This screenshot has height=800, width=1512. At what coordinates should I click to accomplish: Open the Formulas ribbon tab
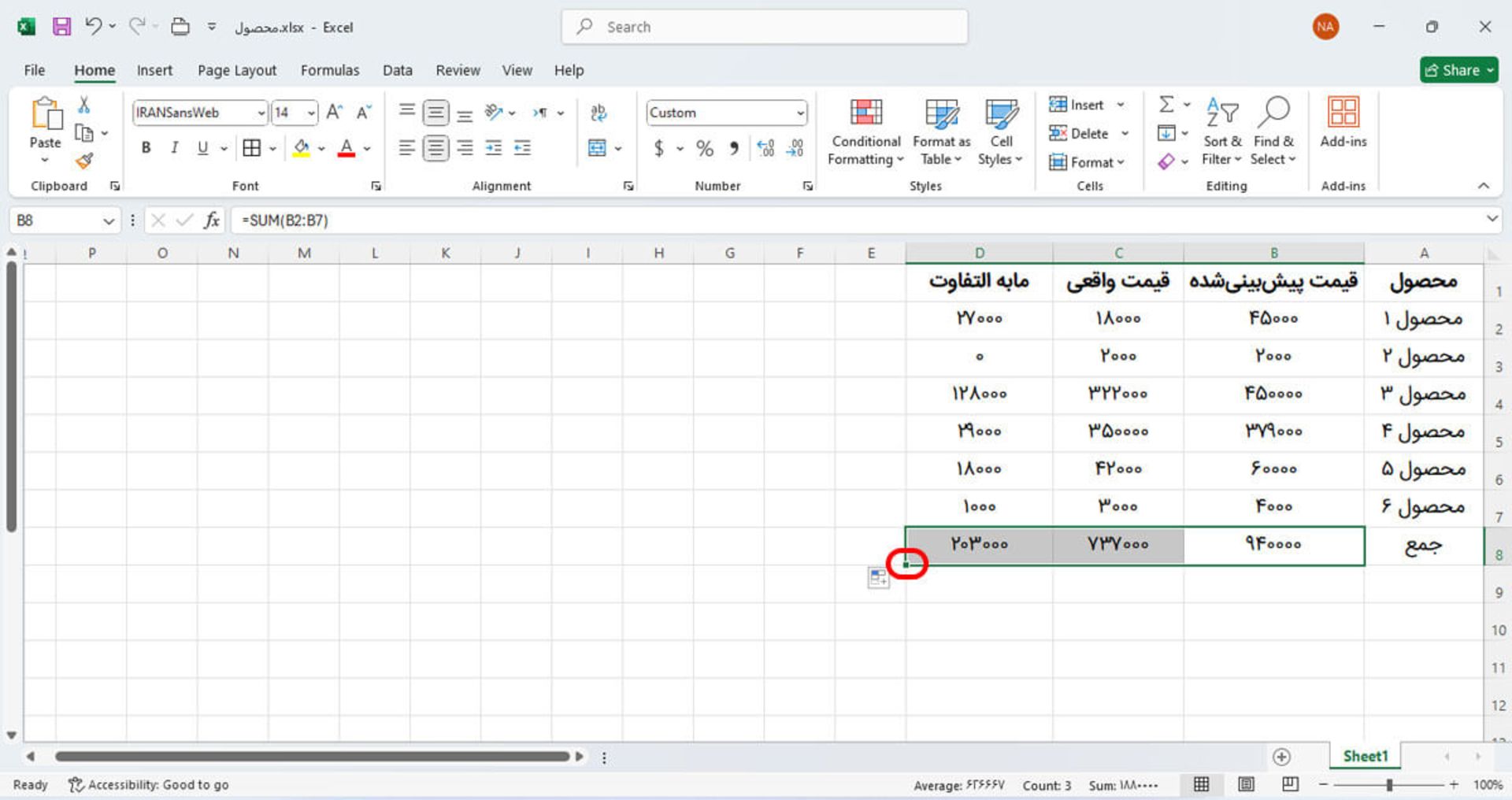329,70
